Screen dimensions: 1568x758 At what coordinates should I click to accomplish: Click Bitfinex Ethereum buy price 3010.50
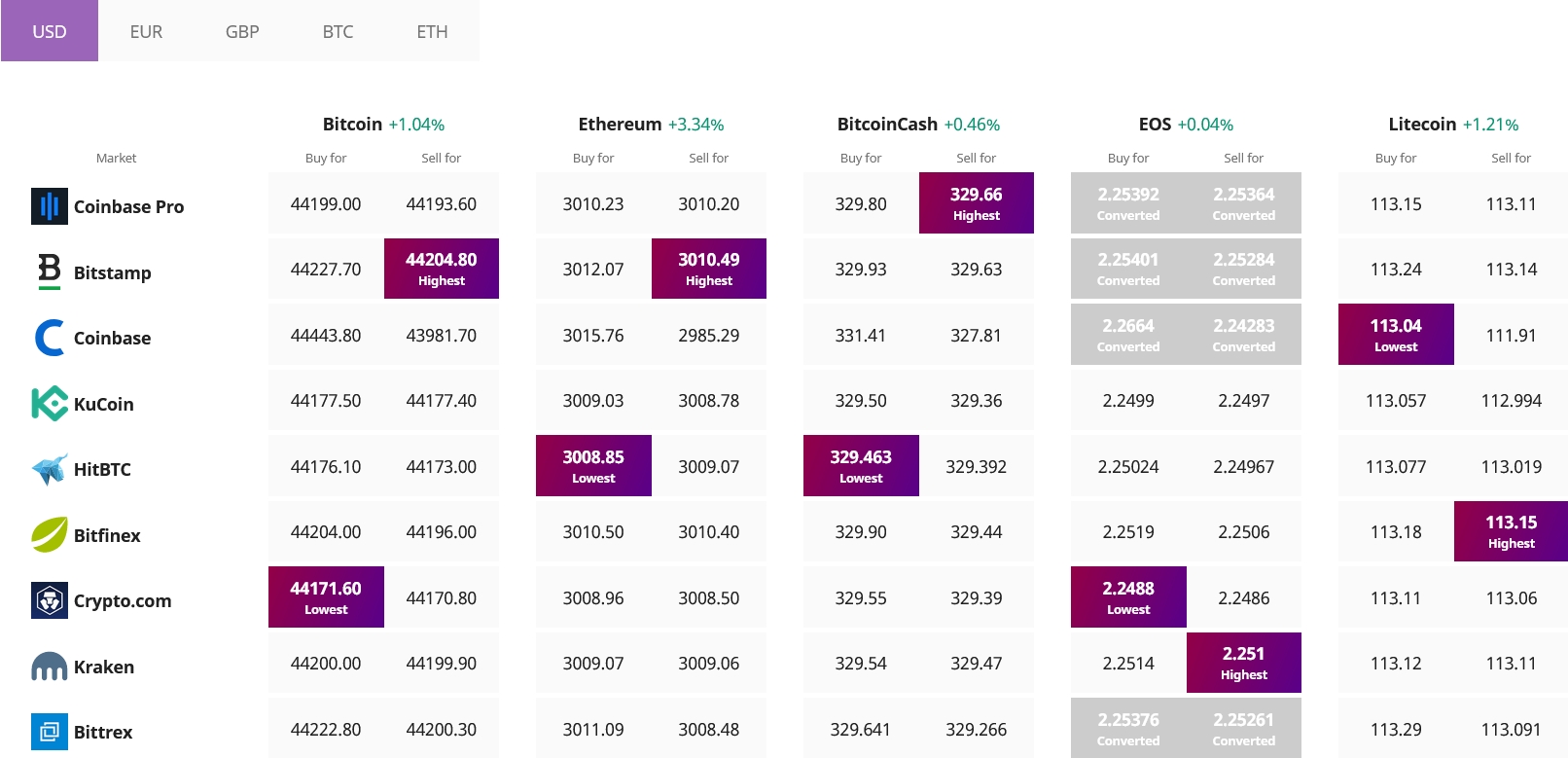(x=593, y=532)
